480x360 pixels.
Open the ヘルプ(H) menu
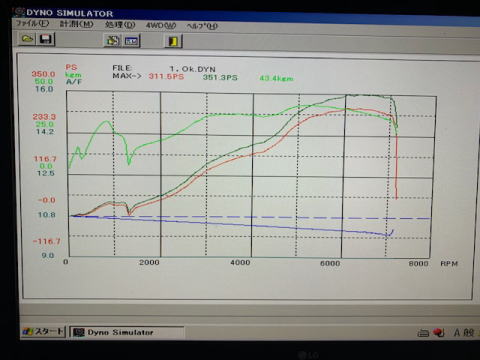coord(202,26)
